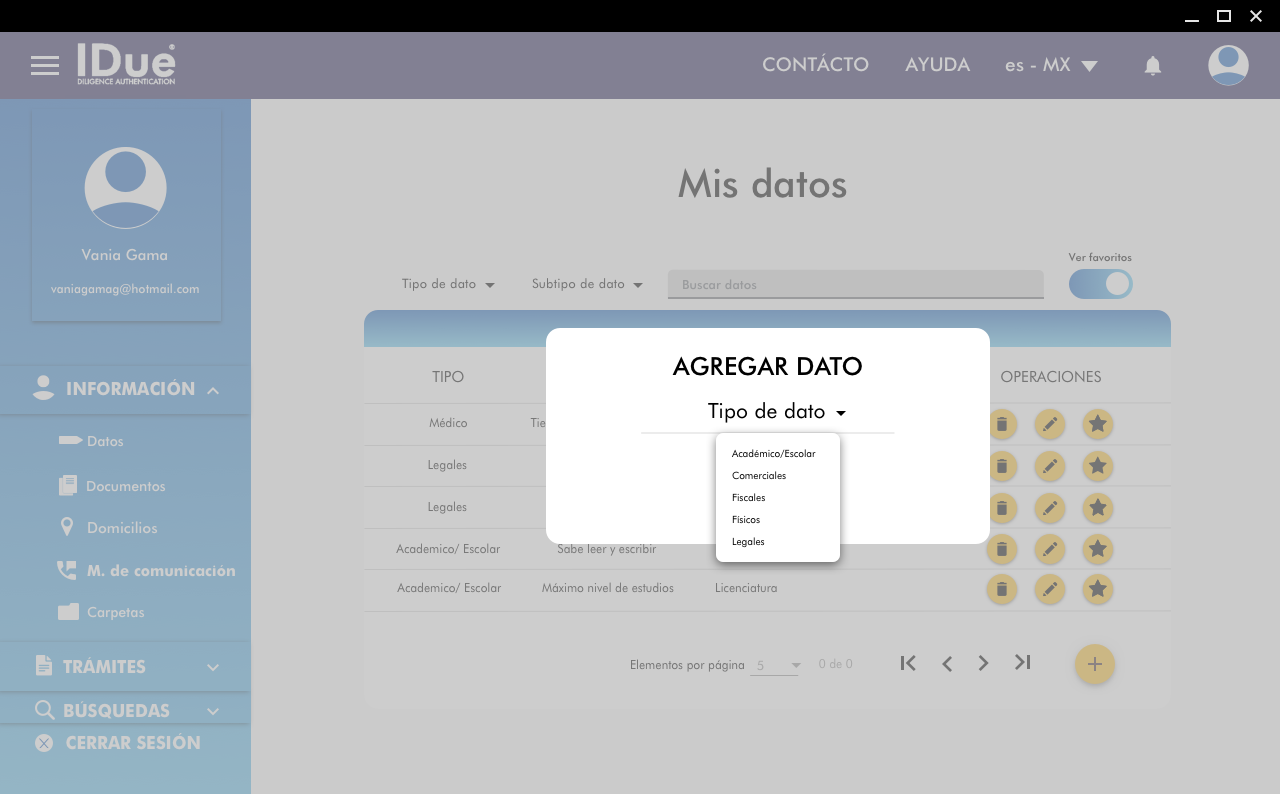
Task: Click the Buscar datos search field
Action: coord(855,285)
